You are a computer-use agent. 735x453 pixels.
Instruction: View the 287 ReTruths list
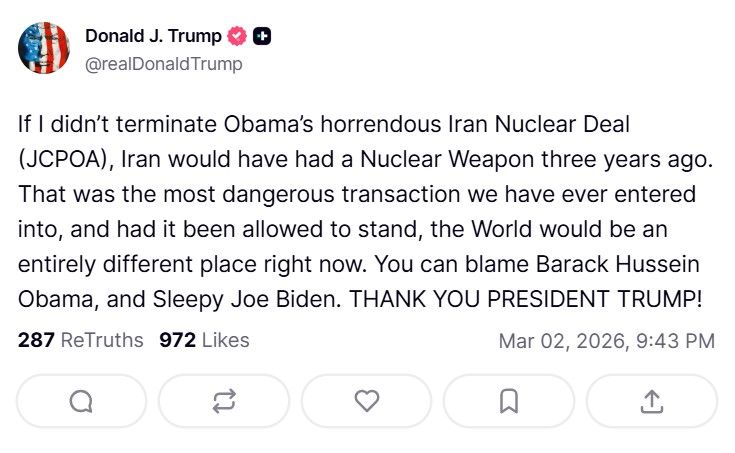tap(81, 340)
